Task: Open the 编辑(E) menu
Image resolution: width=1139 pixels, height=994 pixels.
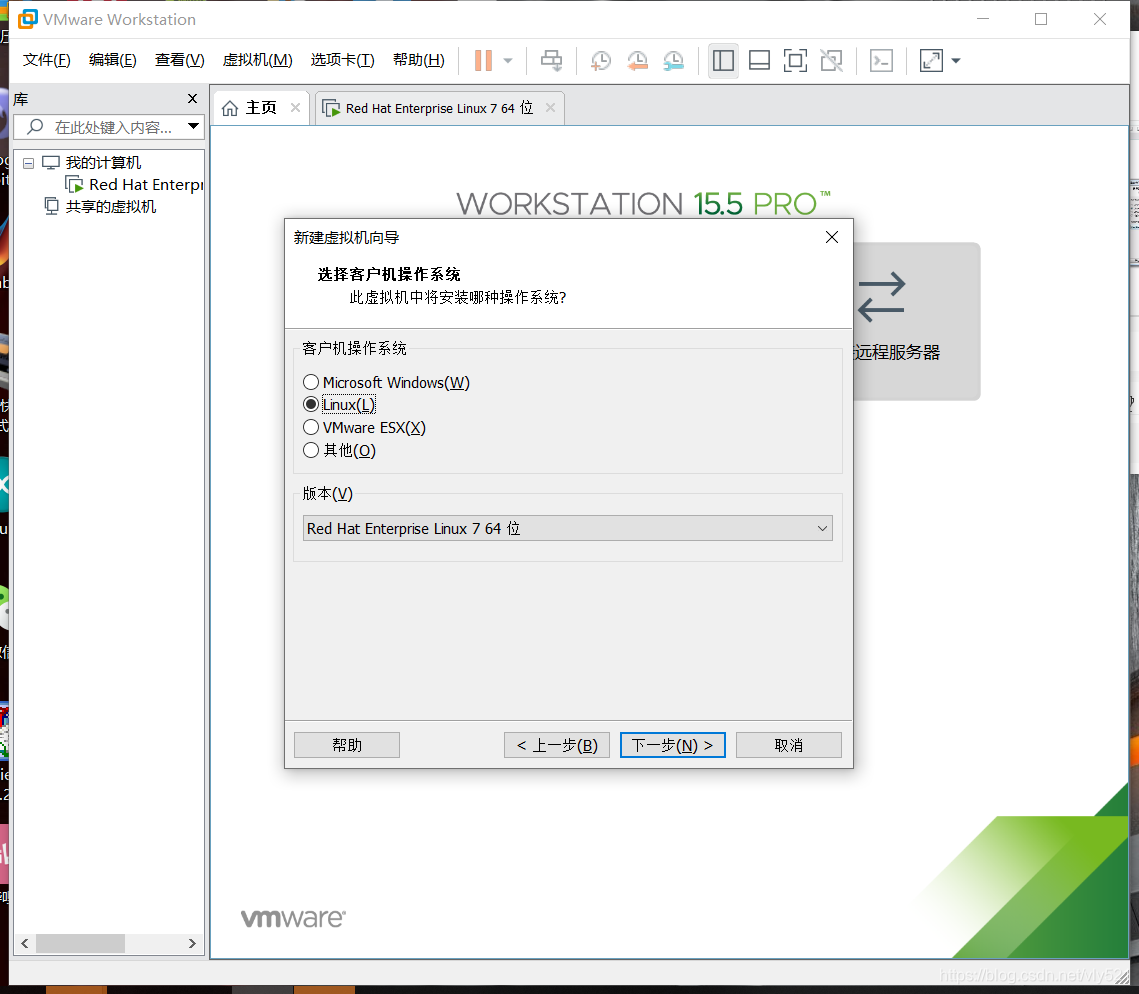Action: [x=113, y=60]
